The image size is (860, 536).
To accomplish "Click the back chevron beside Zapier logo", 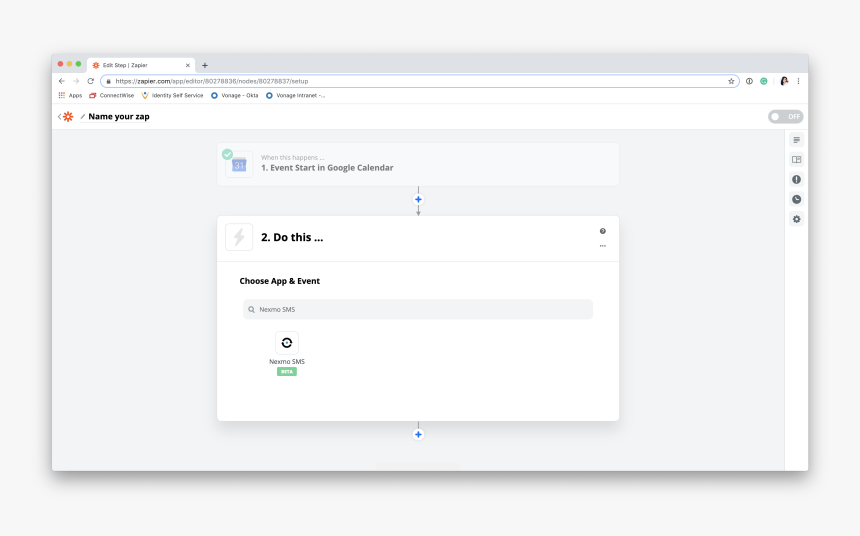I will (59, 116).
